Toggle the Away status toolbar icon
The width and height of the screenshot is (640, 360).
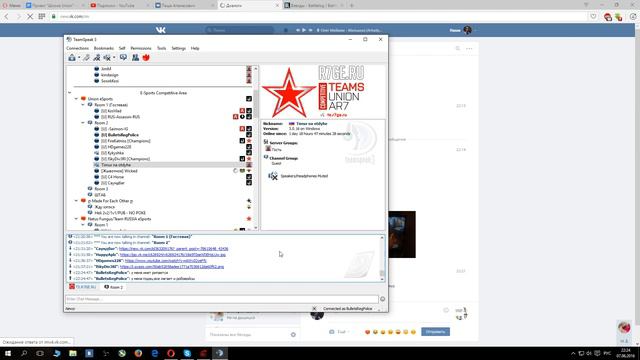point(97,58)
